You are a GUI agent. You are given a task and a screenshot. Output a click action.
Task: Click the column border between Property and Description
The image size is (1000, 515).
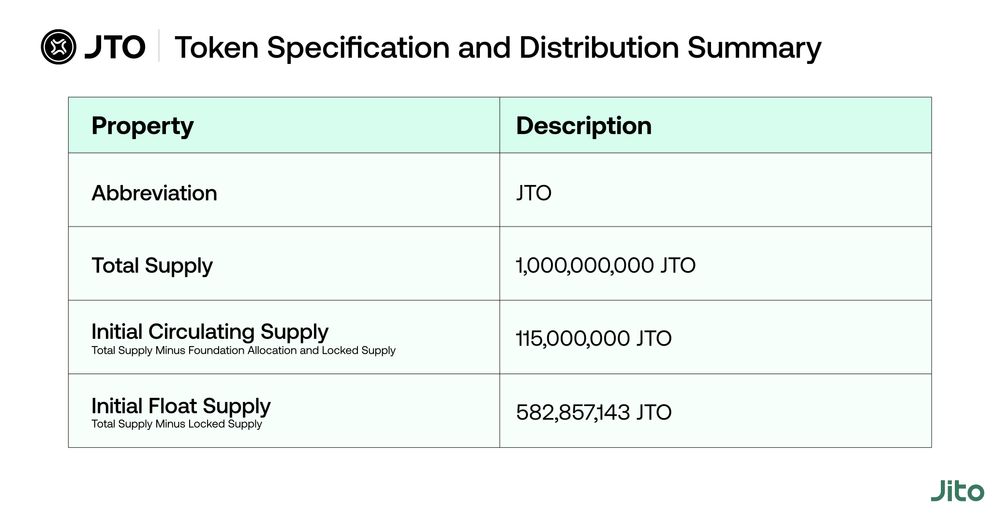pos(500,270)
